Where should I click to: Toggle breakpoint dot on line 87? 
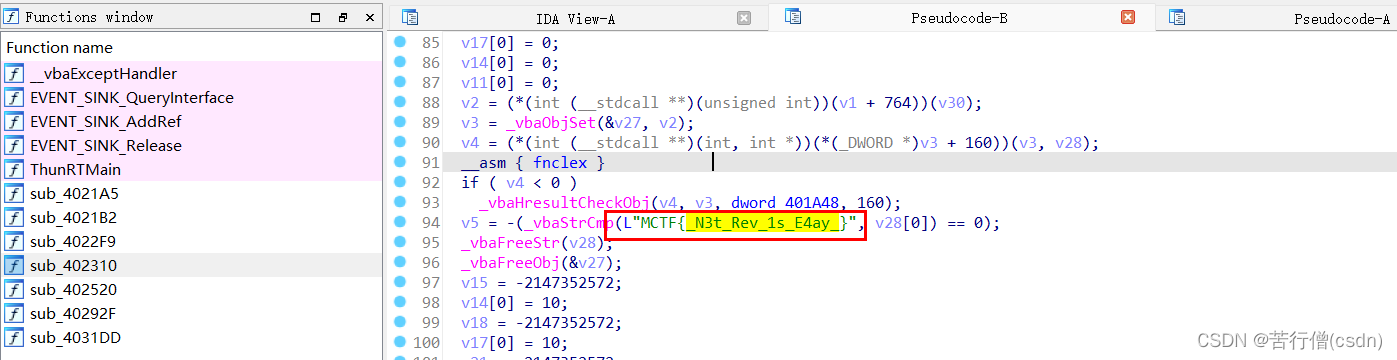tap(400, 82)
